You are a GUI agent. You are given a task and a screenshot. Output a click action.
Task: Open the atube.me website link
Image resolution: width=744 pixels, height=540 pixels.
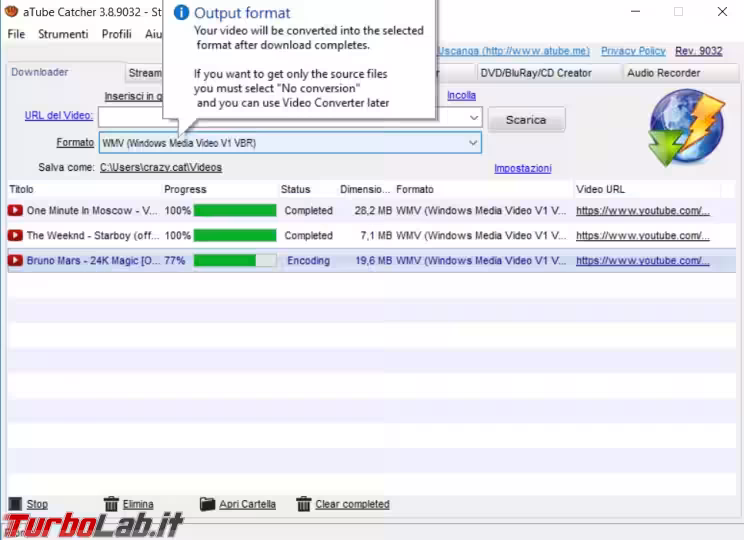pos(513,51)
